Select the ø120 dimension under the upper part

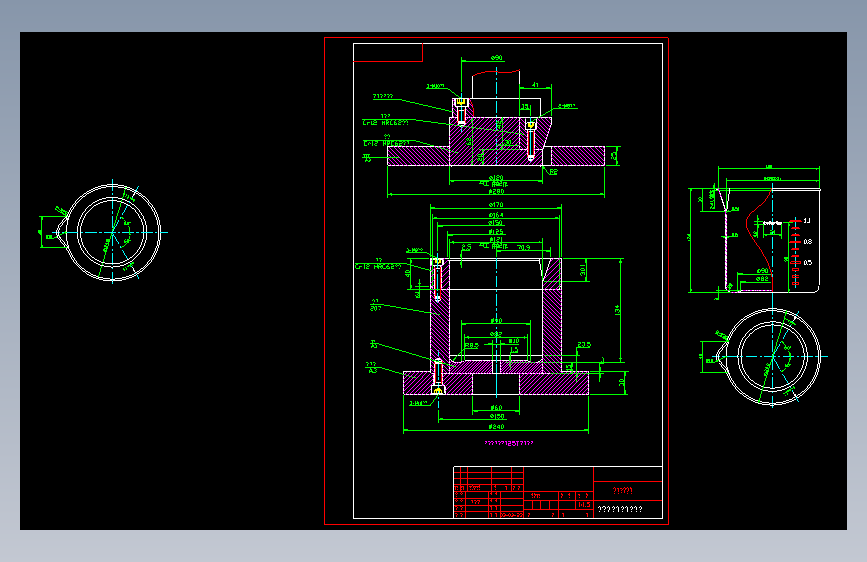coord(496,178)
